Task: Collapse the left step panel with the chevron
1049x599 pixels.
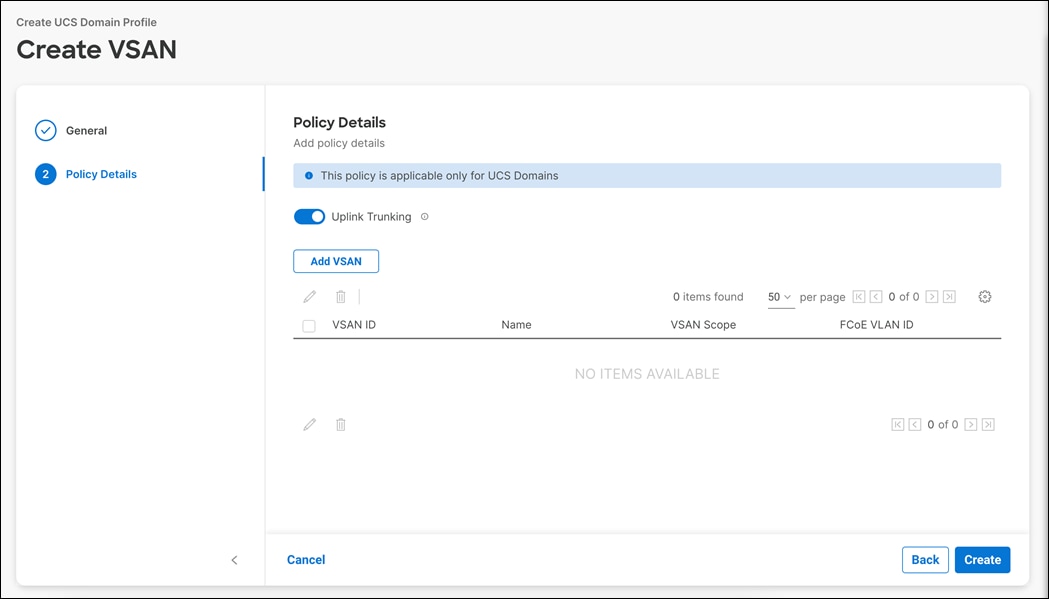Action: [234, 560]
